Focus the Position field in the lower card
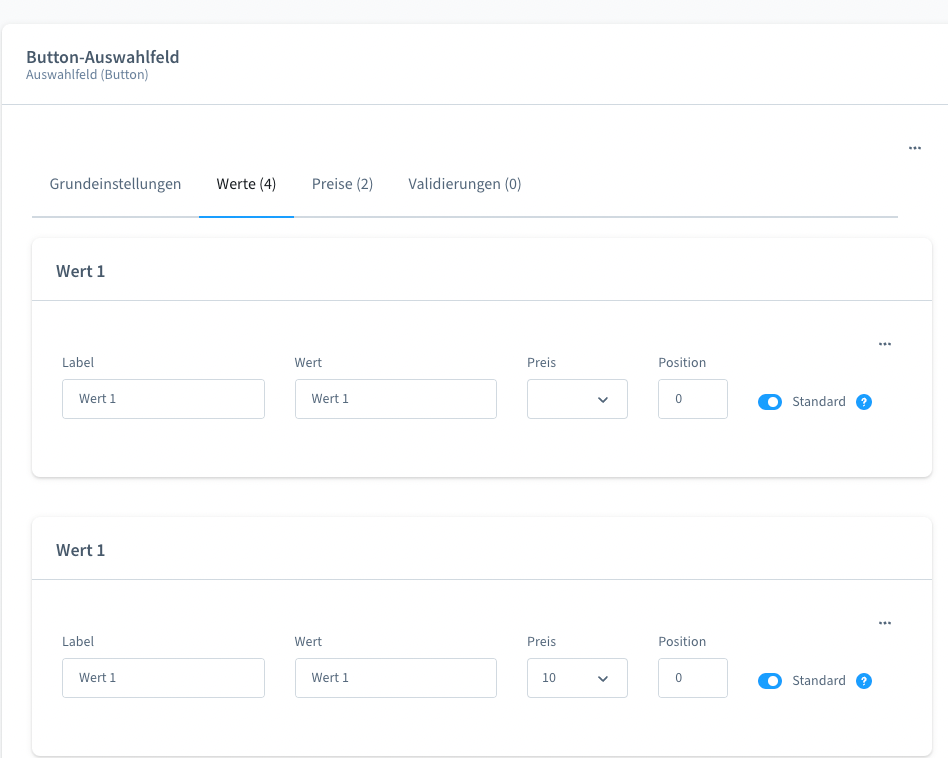Screen dimensions: 948x758 (x=692, y=678)
